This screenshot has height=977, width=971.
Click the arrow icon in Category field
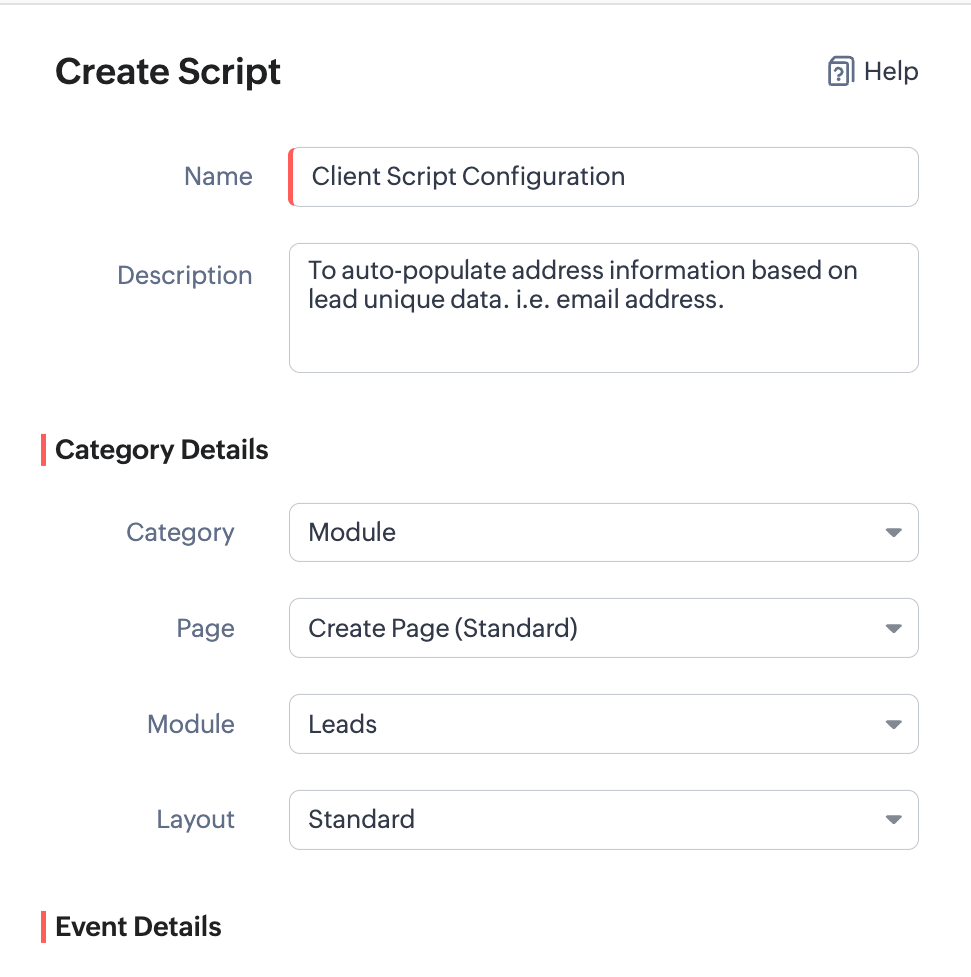pos(893,533)
